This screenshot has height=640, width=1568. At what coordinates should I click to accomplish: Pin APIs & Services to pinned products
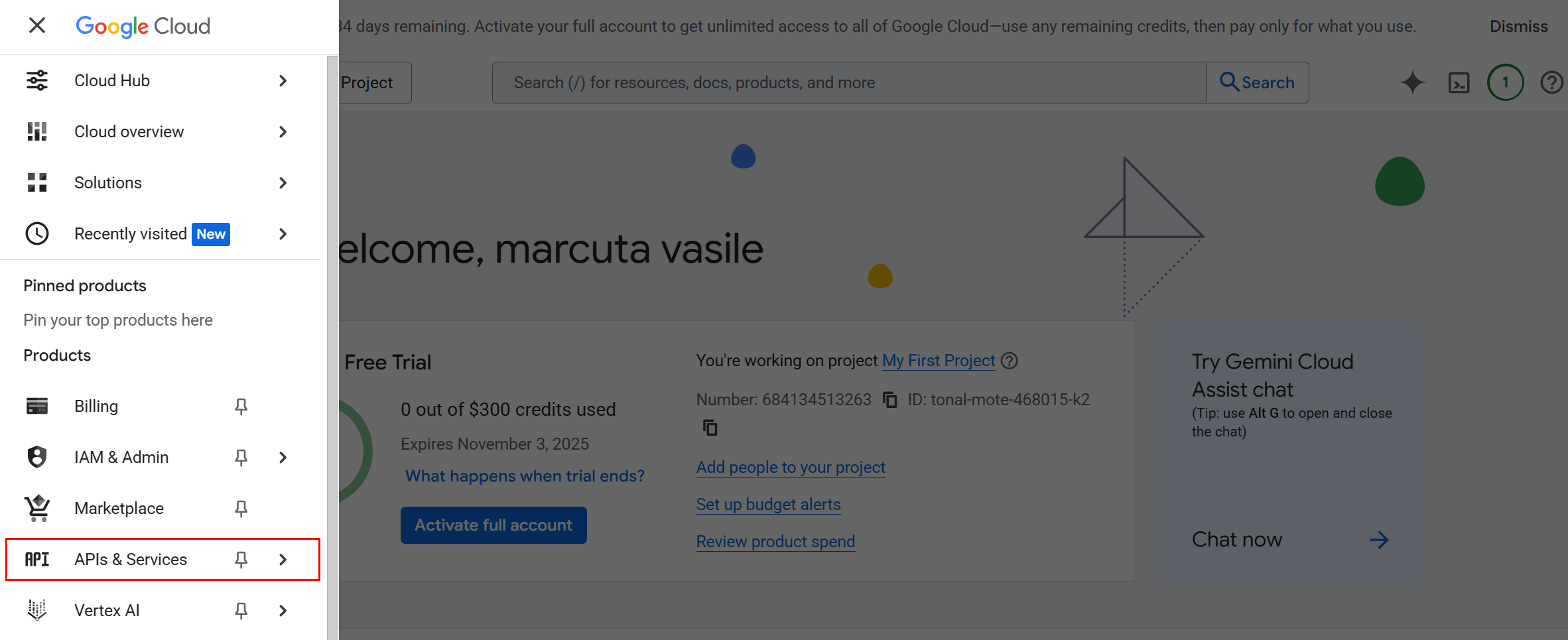pyautogui.click(x=241, y=559)
